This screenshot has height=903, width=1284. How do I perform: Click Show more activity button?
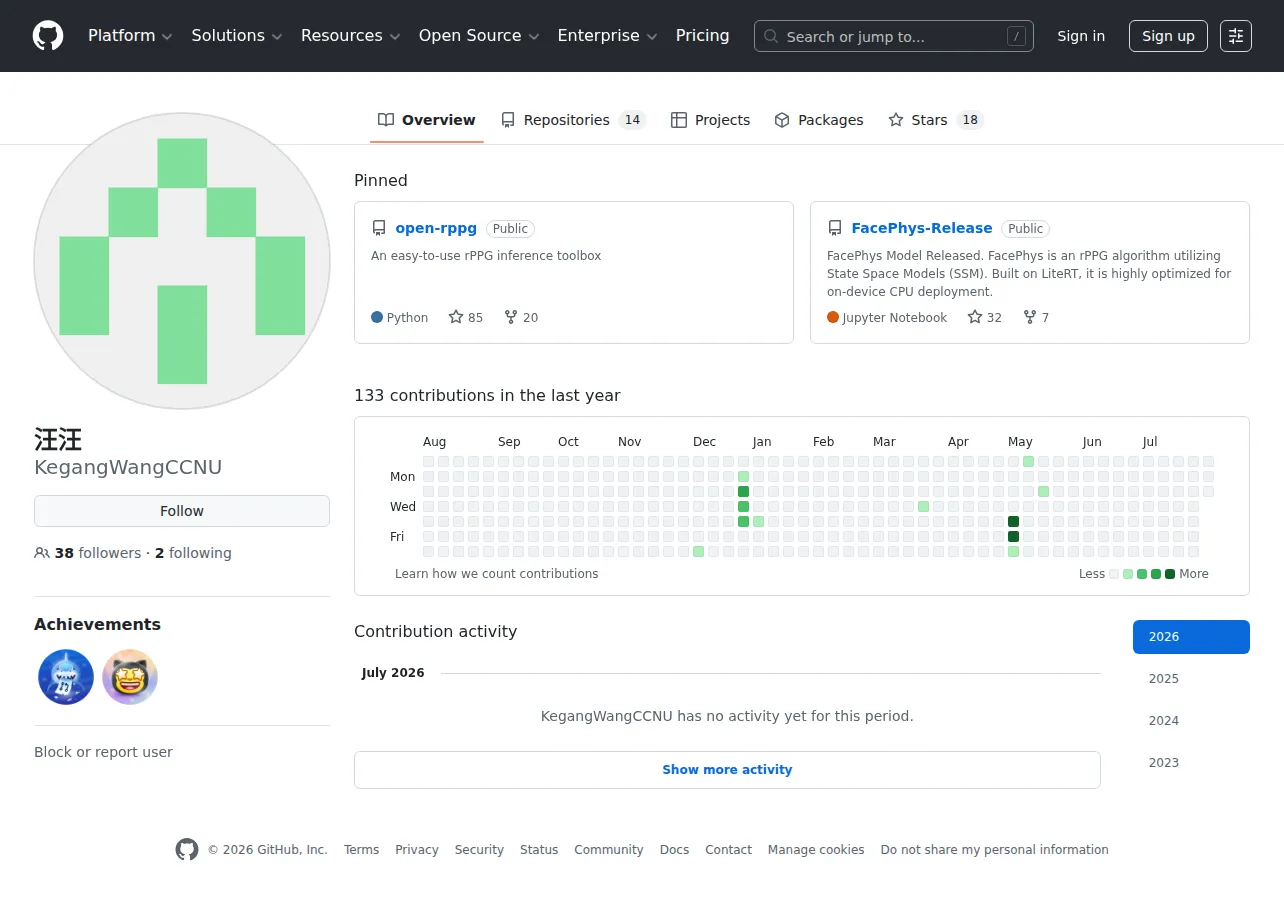727,770
